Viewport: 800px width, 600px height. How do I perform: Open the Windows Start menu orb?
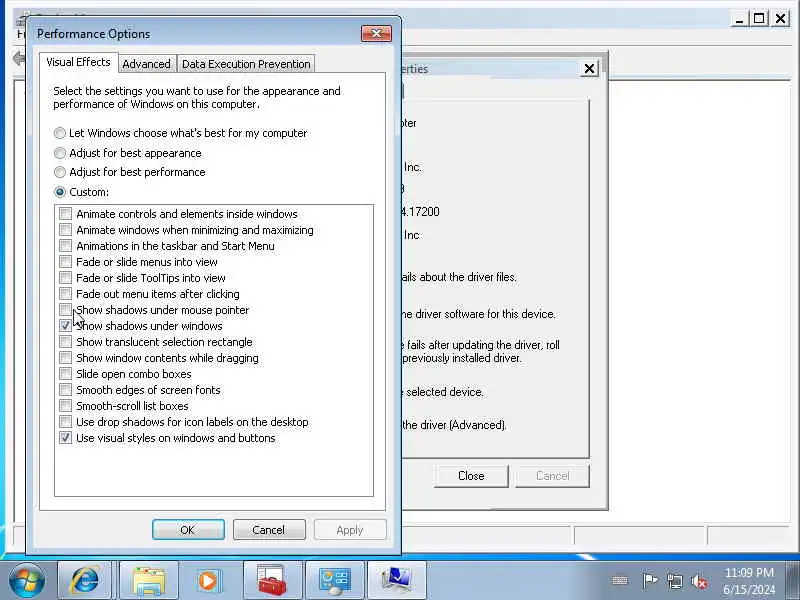click(27, 580)
